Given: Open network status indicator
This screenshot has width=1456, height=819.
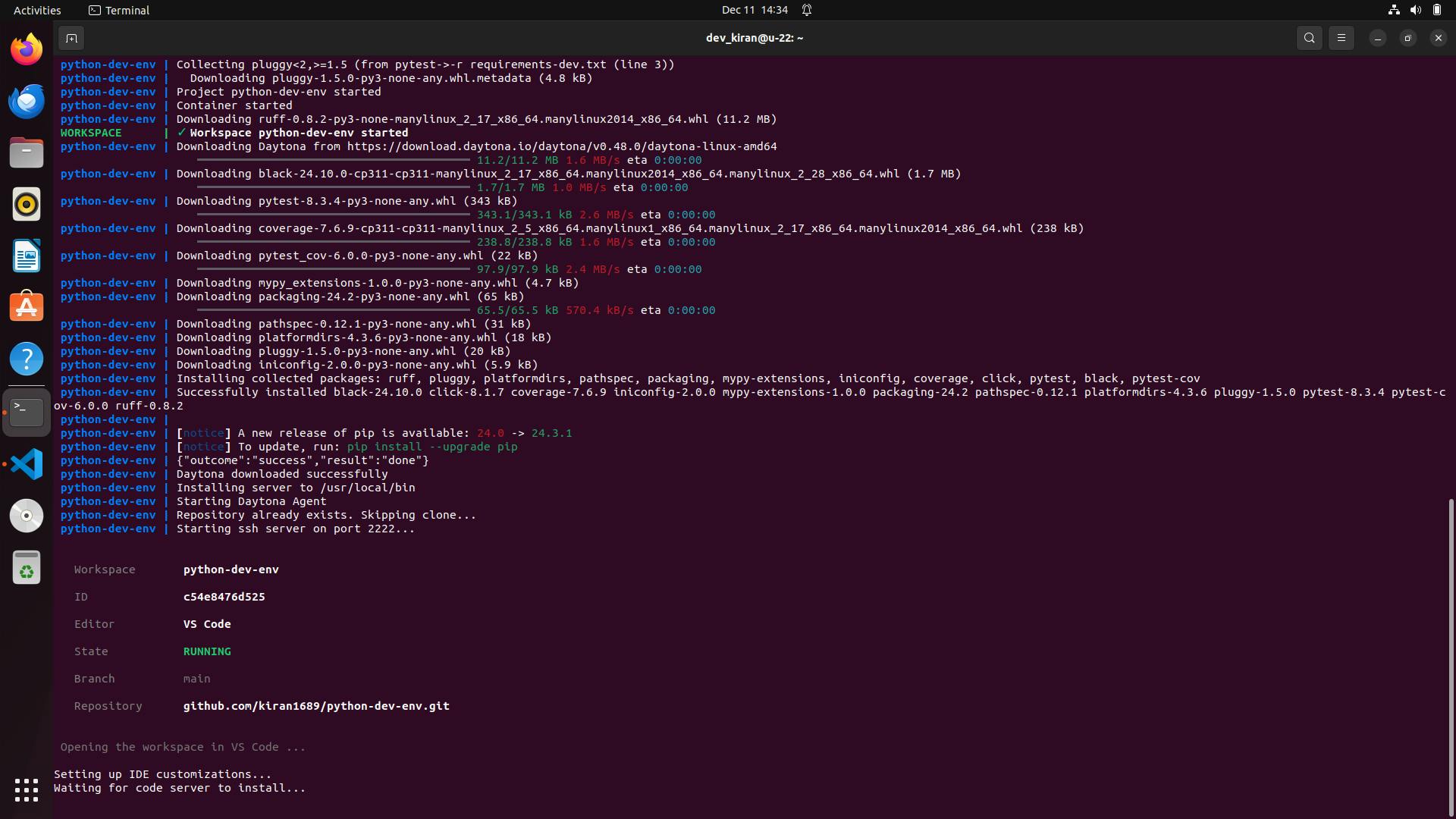Looking at the screenshot, I should (x=1394, y=10).
